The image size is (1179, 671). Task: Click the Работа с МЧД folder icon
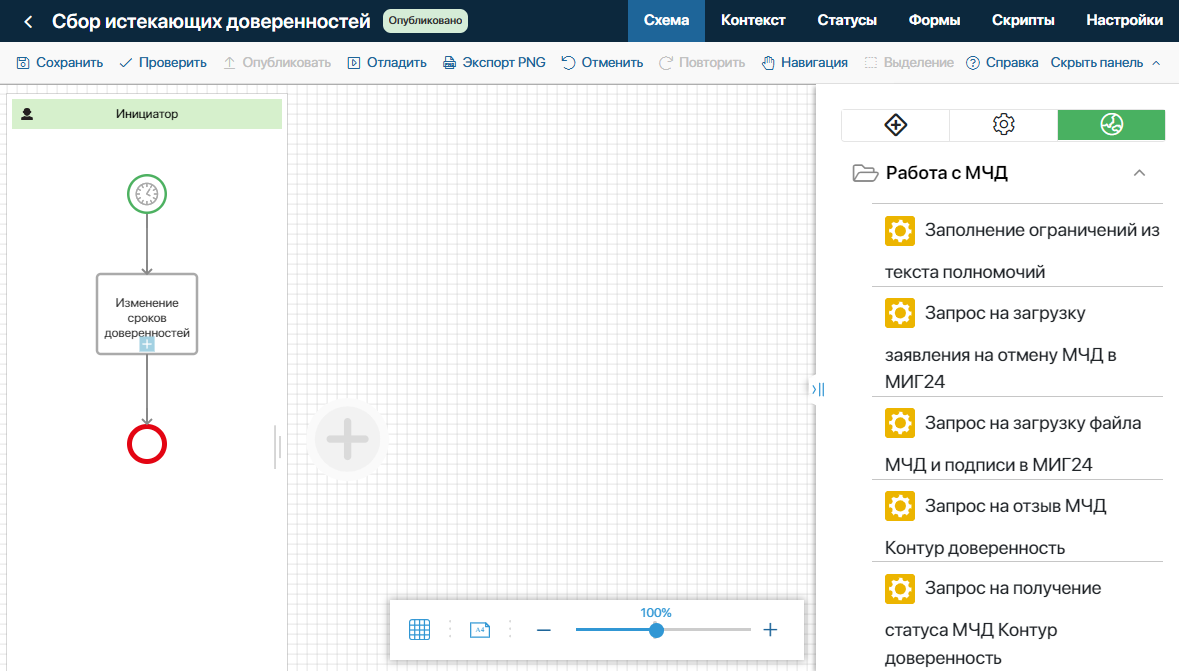point(865,173)
